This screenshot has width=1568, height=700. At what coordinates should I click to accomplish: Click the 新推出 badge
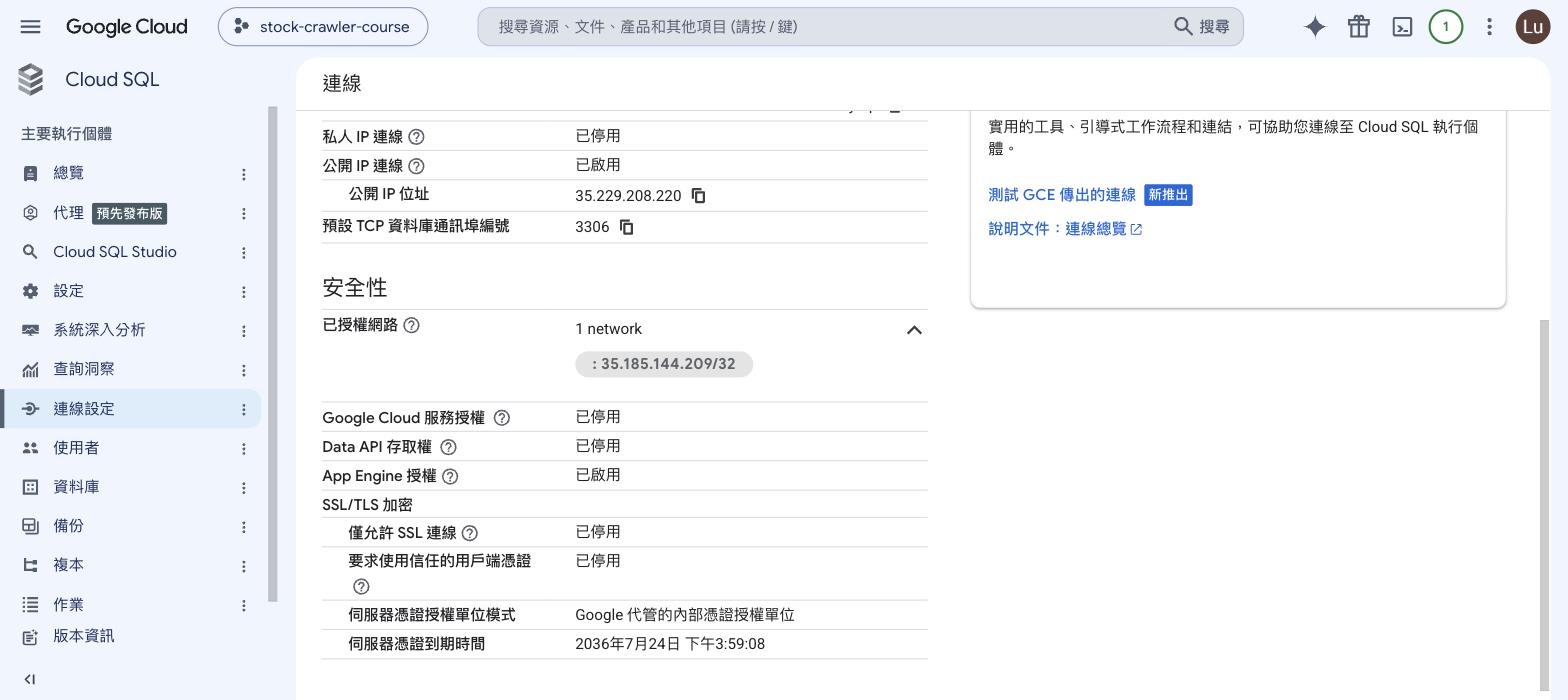click(1168, 195)
